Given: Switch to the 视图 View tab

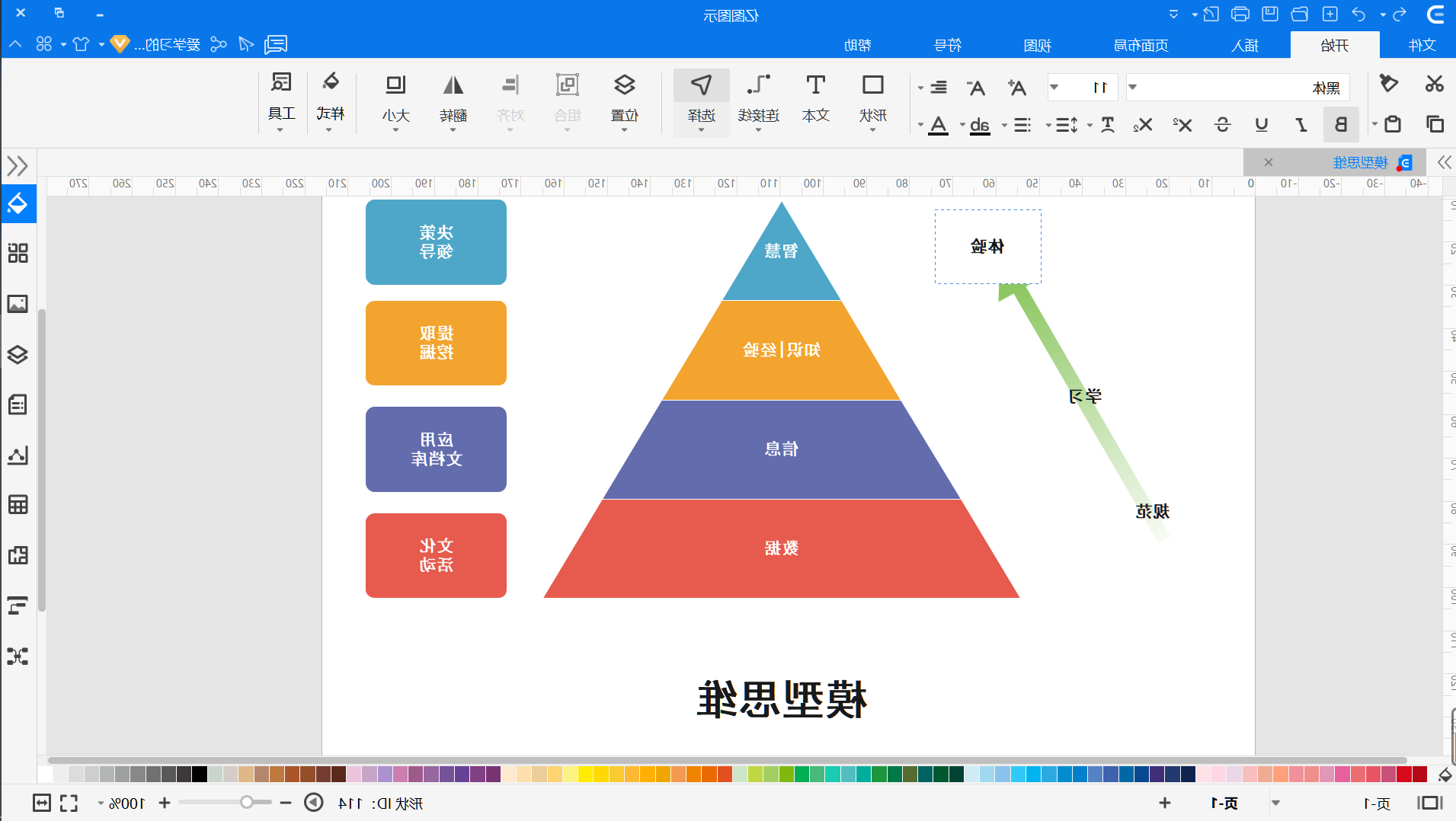Looking at the screenshot, I should (1037, 45).
